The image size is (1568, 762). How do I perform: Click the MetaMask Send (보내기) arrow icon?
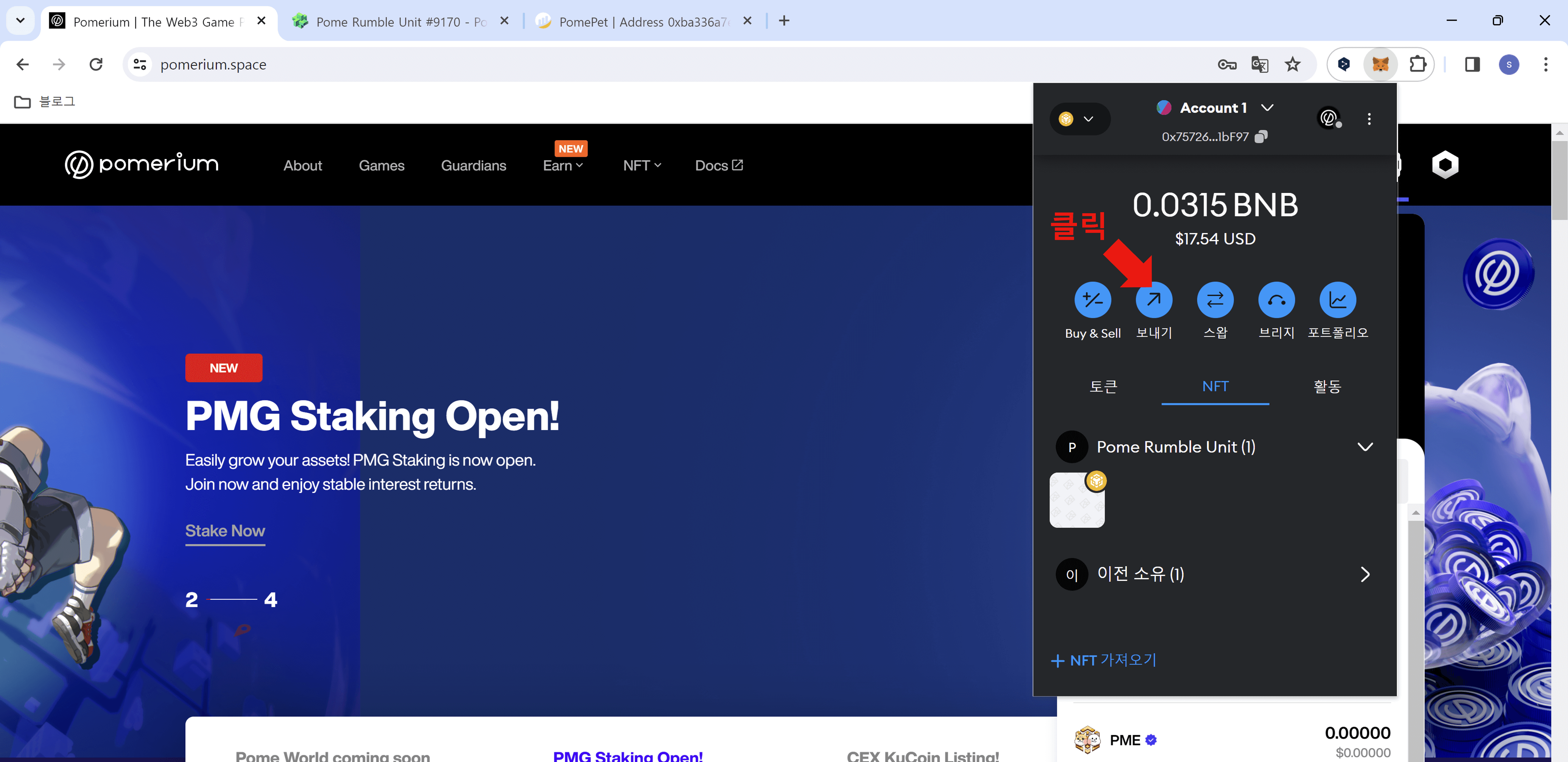coord(1154,300)
